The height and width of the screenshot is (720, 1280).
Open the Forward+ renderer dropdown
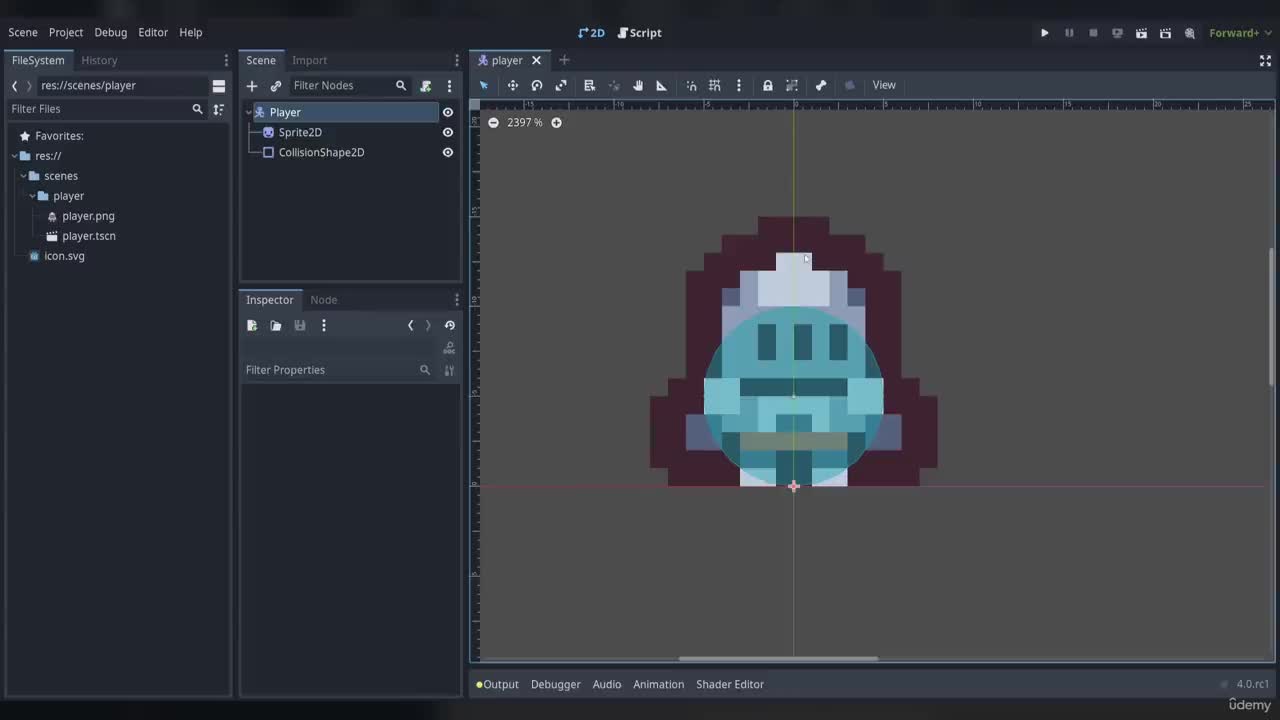pos(1240,33)
